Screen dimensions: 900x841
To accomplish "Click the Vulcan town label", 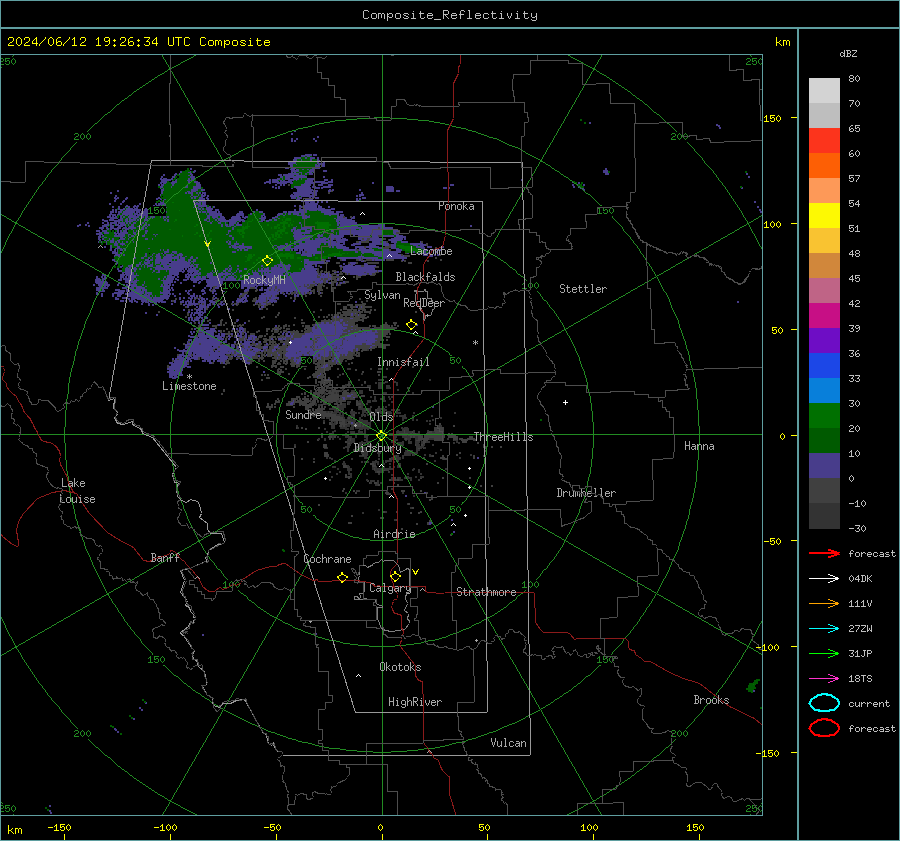I will tap(508, 743).
